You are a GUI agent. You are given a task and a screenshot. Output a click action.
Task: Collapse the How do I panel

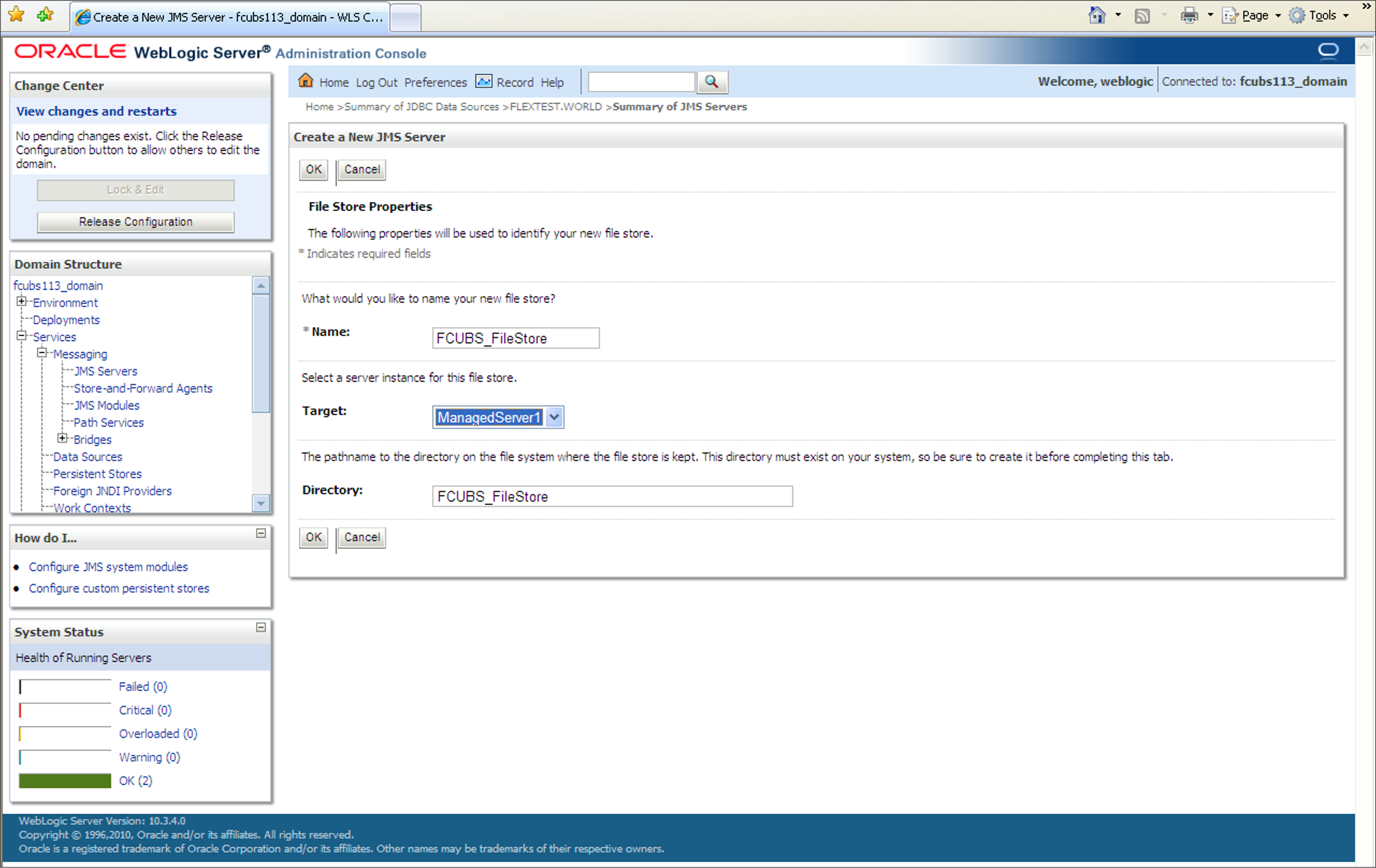[x=260, y=533]
